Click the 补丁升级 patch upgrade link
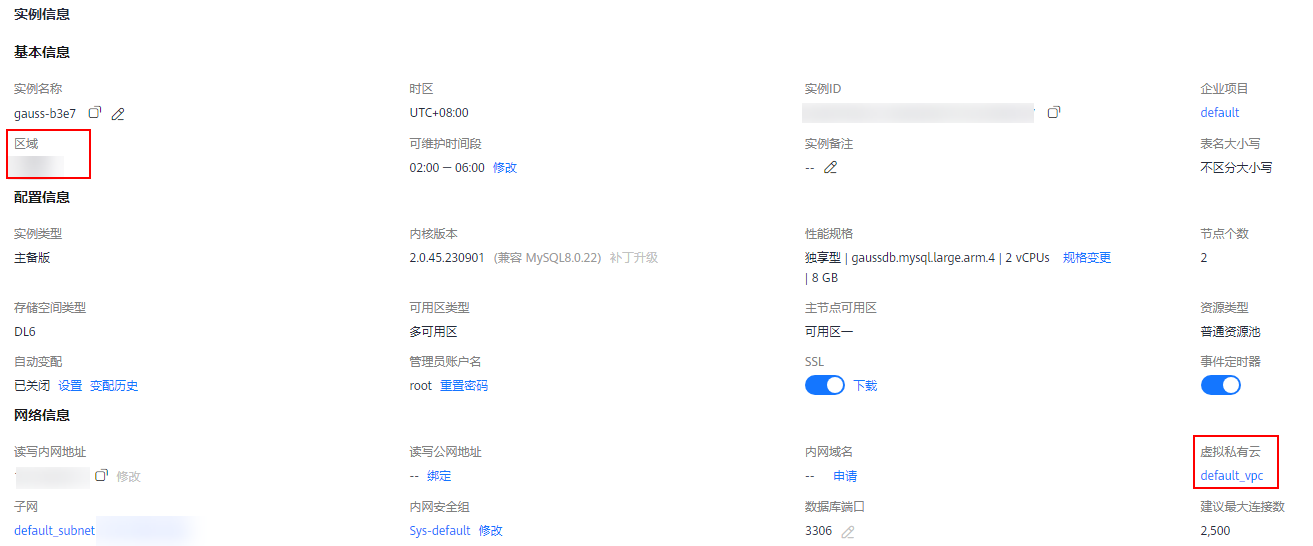The height and width of the screenshot is (546, 1313). coord(634,258)
